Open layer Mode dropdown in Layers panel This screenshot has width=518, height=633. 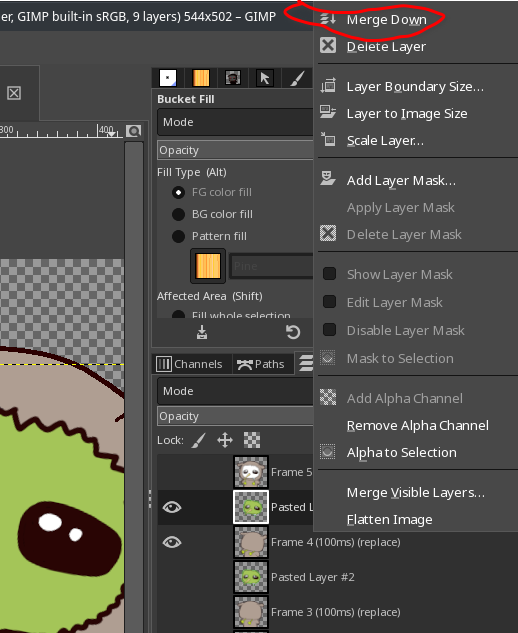pos(235,391)
